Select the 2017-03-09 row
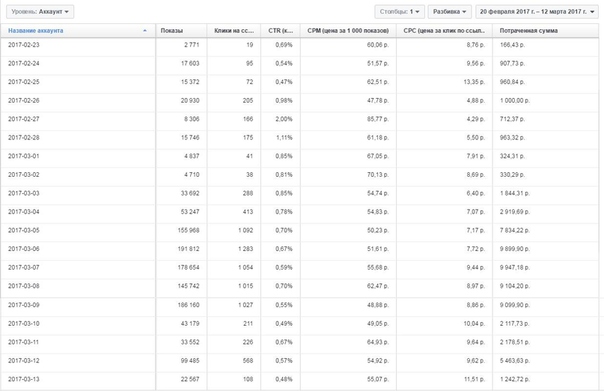 tap(300, 305)
